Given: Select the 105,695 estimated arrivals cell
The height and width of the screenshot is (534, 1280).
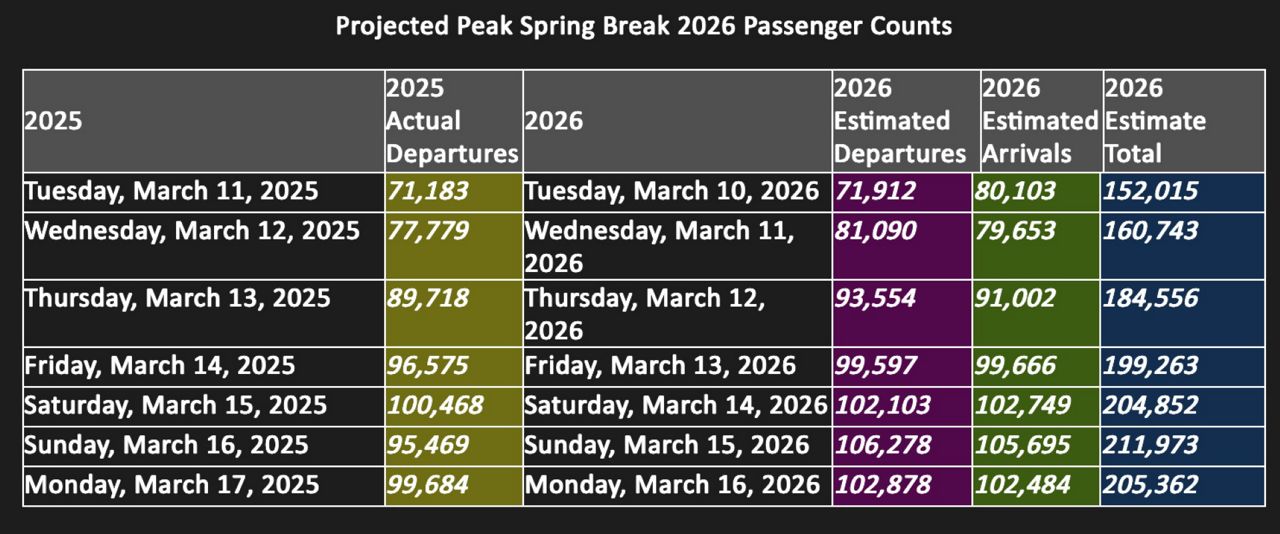Looking at the screenshot, I should [x=1022, y=446].
